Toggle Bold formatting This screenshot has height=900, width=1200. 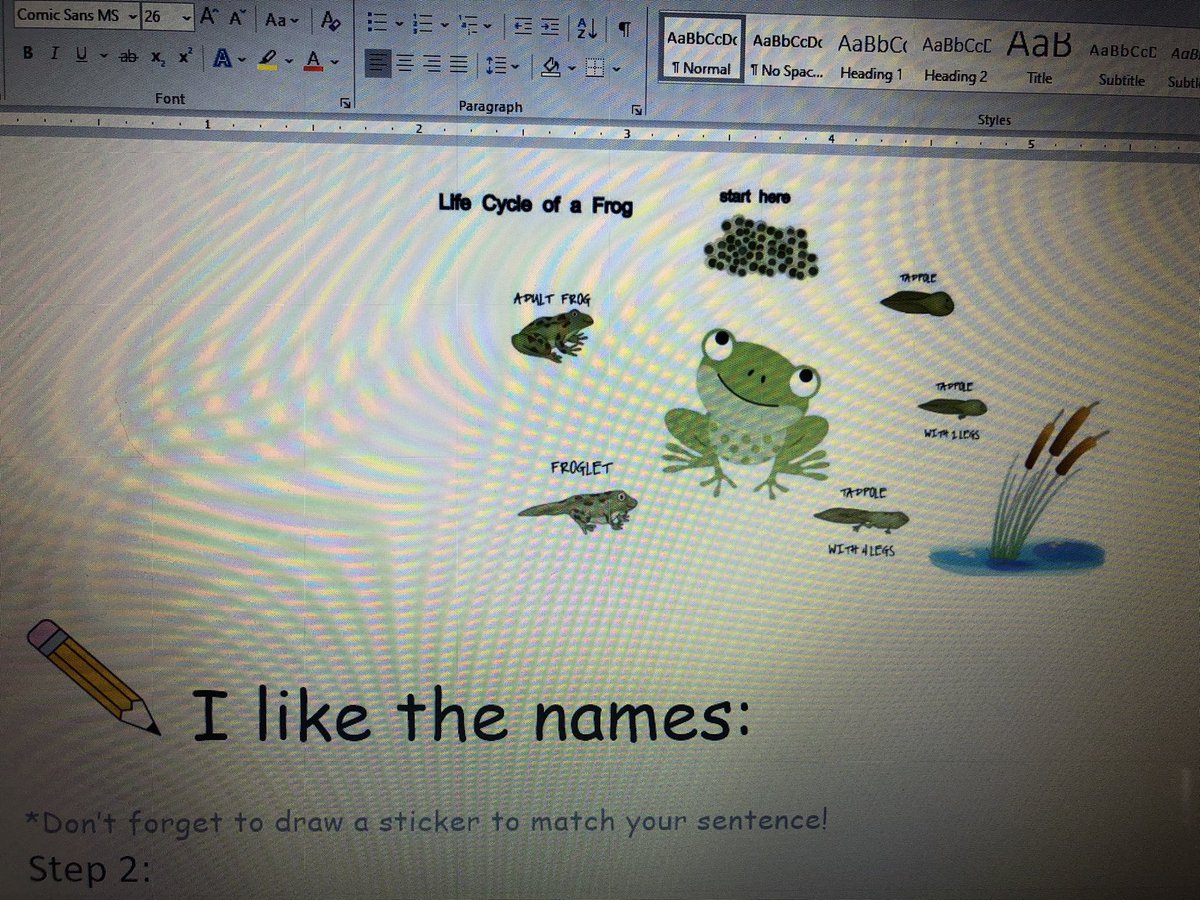28,53
